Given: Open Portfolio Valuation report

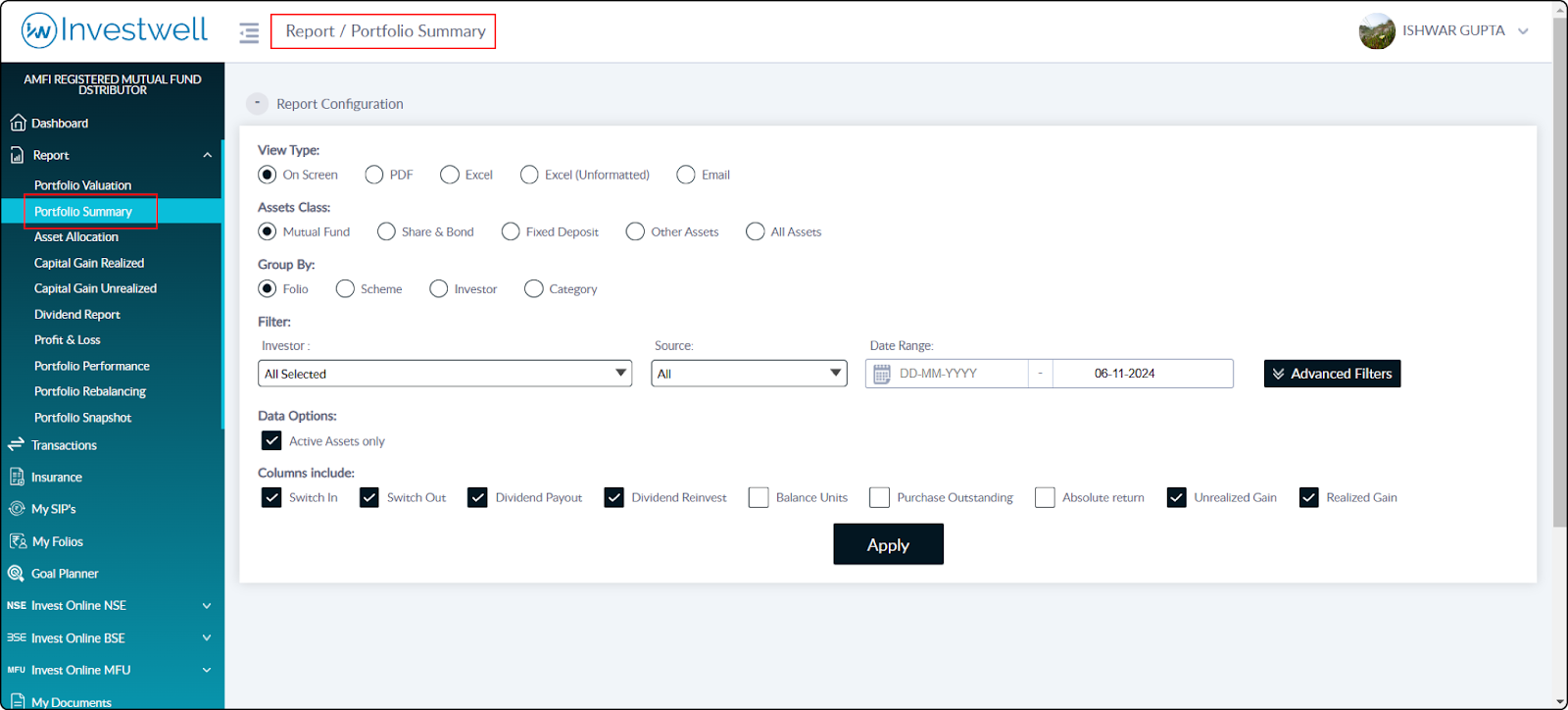Looking at the screenshot, I should [82, 185].
